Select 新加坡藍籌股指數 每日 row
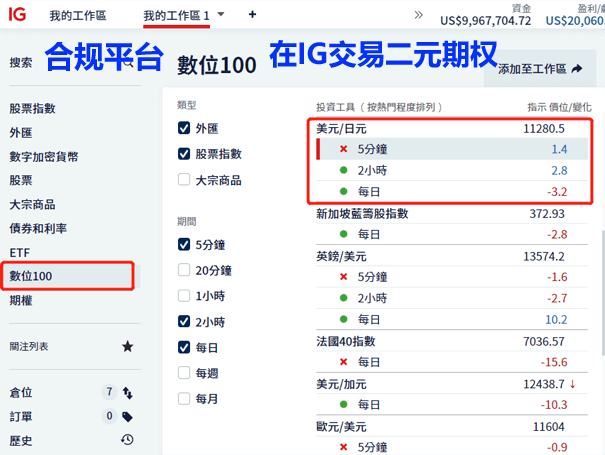 pos(452,234)
